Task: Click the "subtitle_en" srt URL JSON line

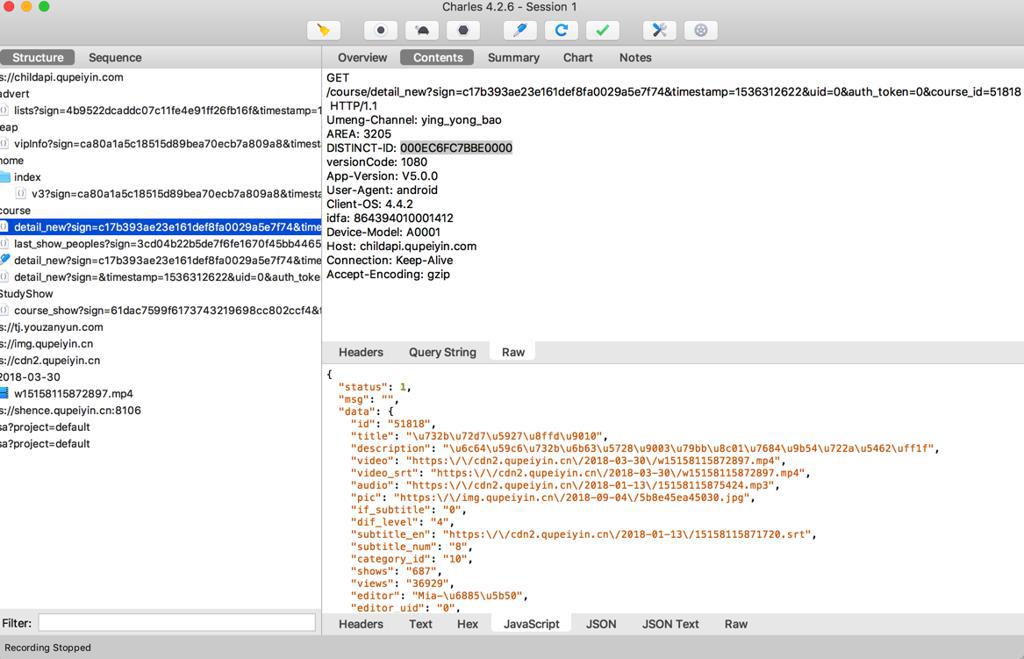Action: point(584,534)
